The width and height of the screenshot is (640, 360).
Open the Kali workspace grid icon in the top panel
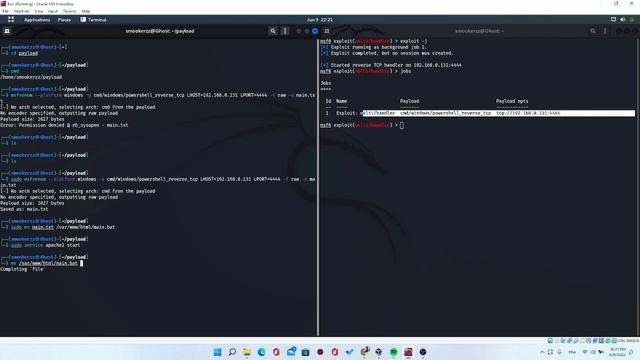point(11,20)
